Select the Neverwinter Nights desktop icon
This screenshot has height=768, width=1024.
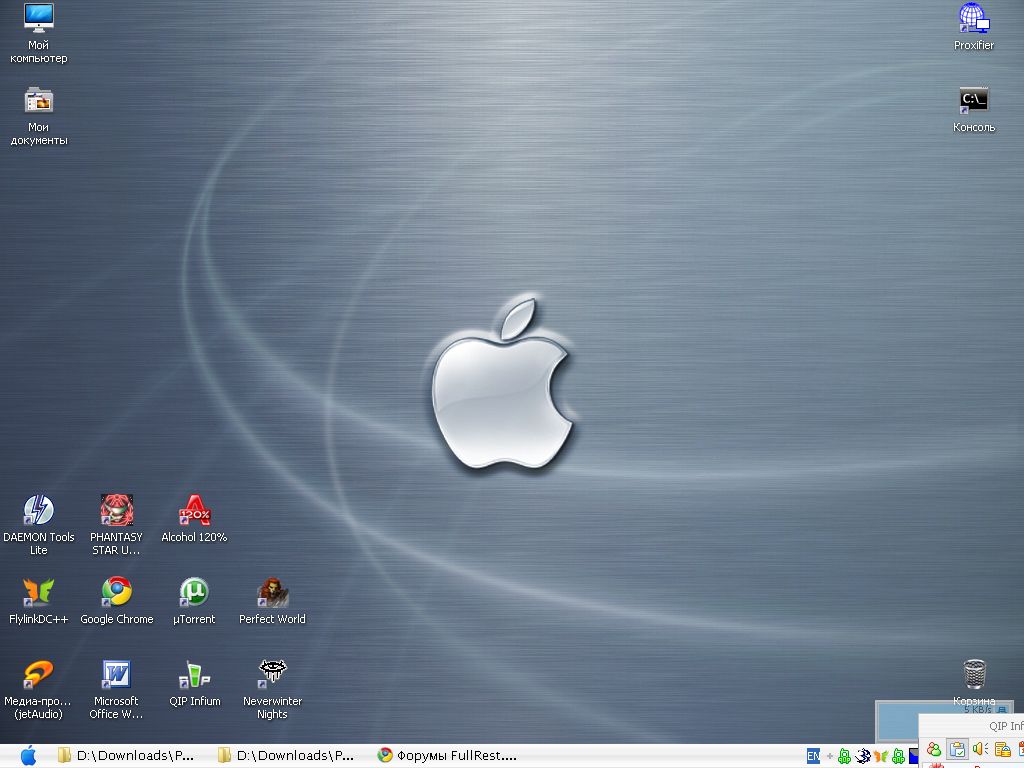coord(272,690)
